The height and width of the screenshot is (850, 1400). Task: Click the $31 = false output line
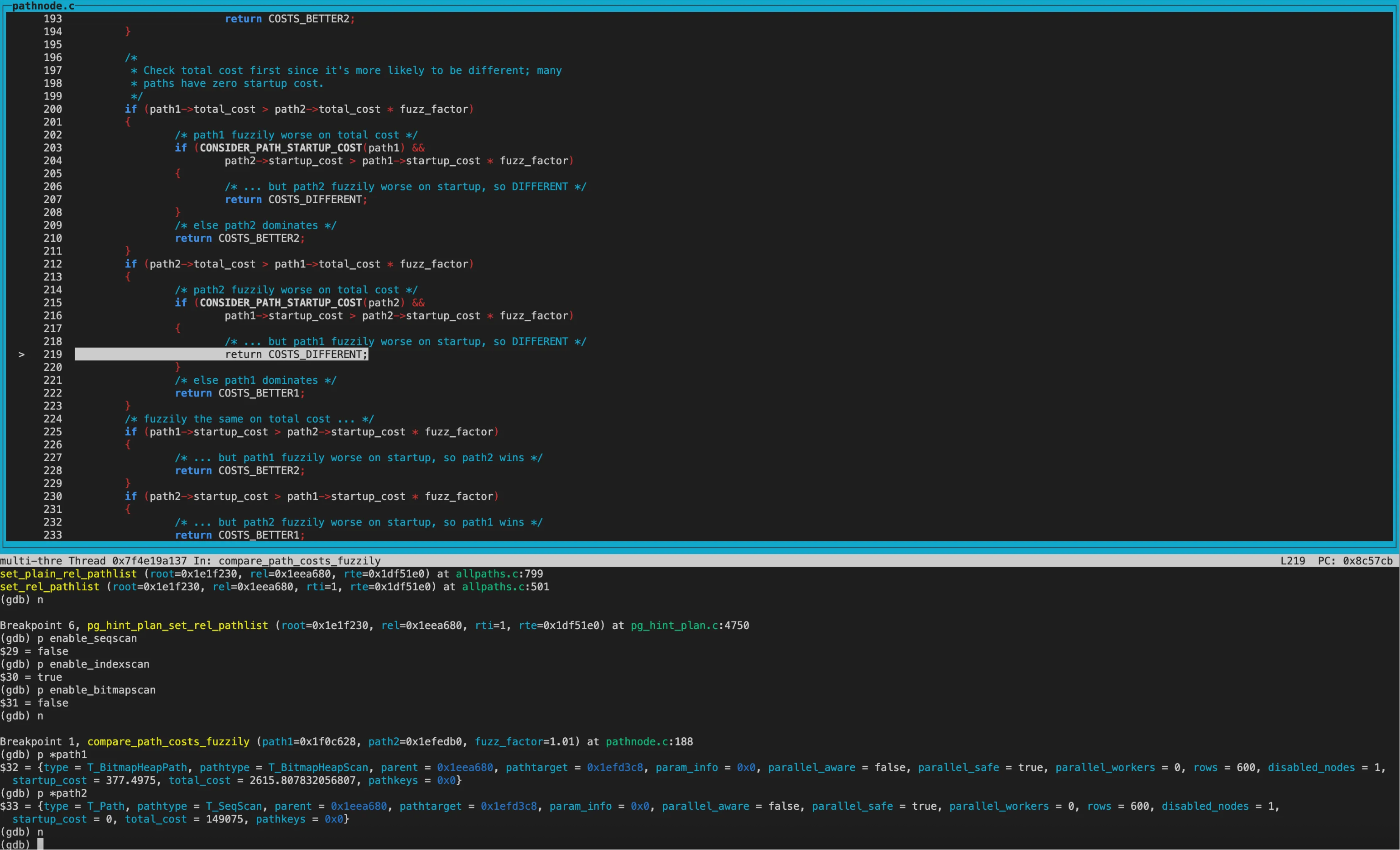tap(34, 703)
